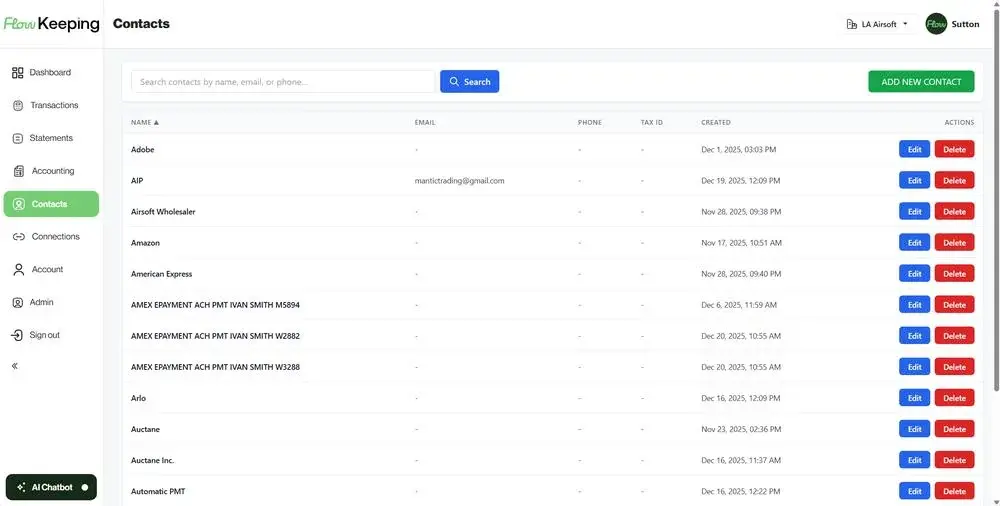Click the date Nov 23, 2025, 02:36 PM
This screenshot has width=1000, height=506.
tap(741, 429)
